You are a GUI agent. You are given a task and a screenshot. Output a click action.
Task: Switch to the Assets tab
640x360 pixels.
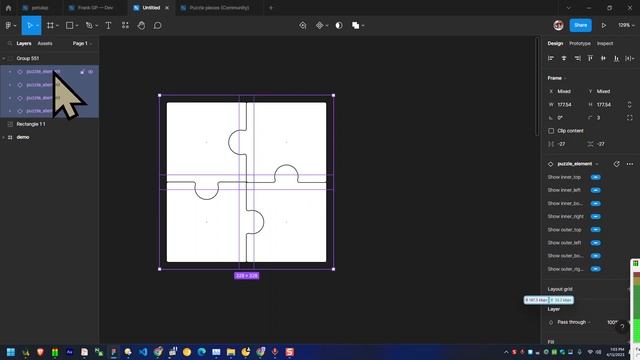(x=45, y=43)
